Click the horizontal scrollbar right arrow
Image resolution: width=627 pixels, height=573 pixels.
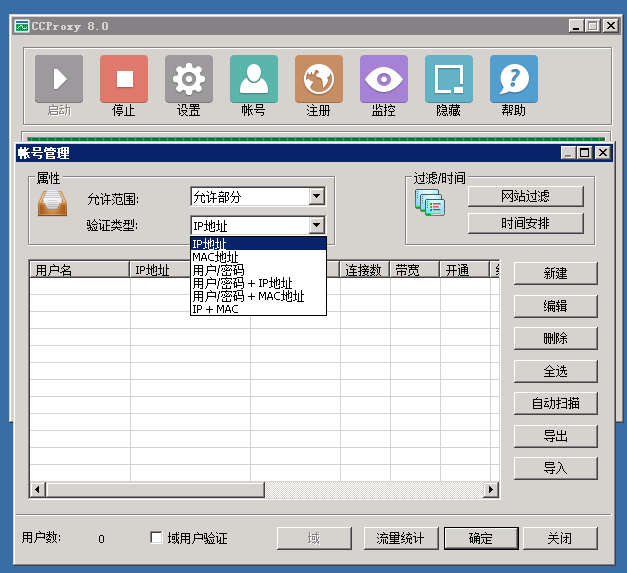point(491,489)
